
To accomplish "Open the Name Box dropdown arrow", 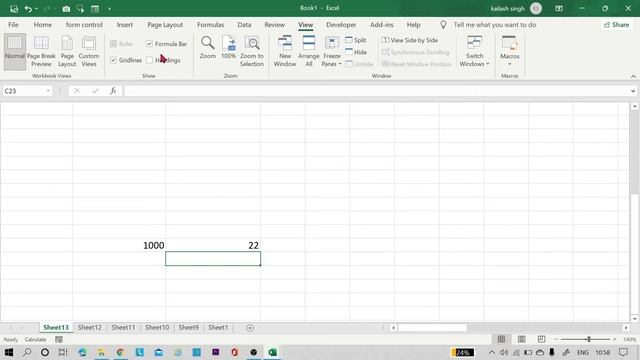I will pyautogui.click(x=48, y=91).
